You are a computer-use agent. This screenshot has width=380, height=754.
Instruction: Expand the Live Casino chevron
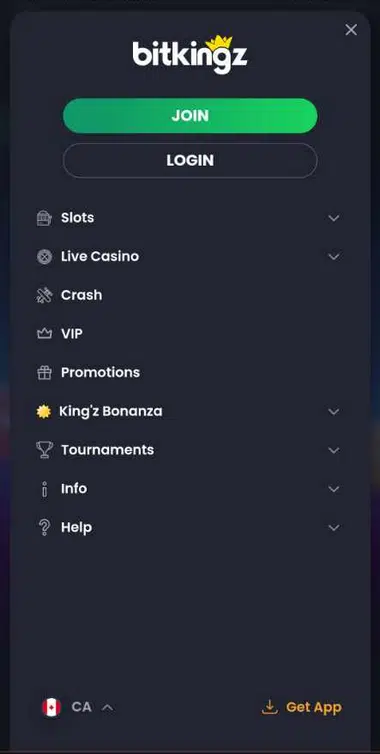[x=334, y=257]
